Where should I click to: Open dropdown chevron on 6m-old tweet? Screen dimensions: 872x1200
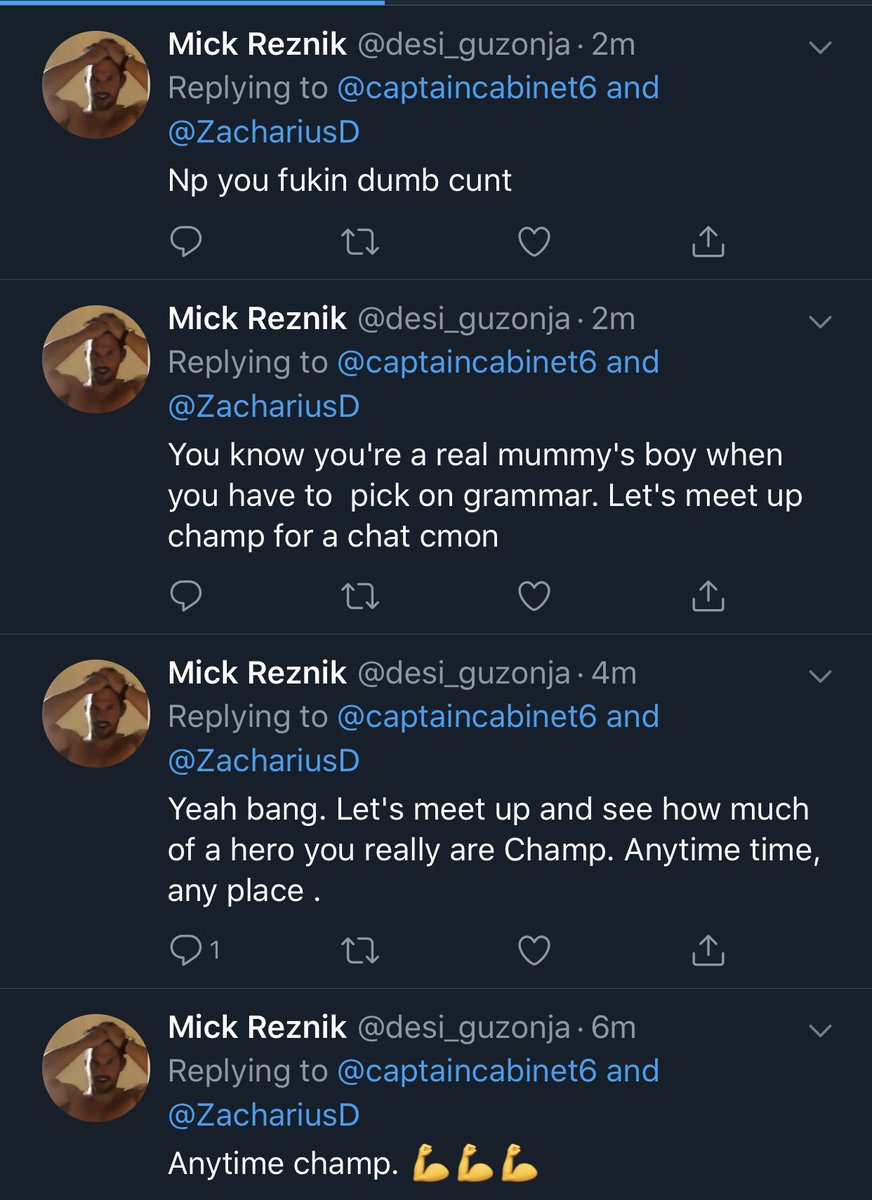coord(820,1030)
